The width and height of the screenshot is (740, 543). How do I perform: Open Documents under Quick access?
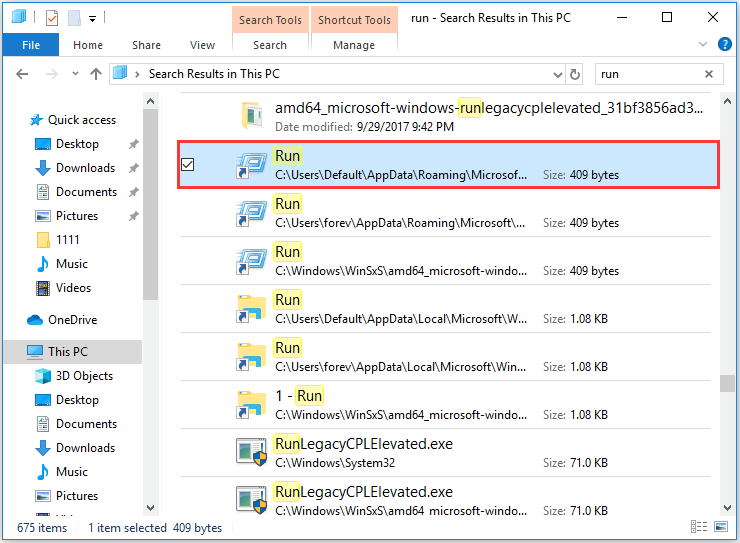(x=76, y=192)
